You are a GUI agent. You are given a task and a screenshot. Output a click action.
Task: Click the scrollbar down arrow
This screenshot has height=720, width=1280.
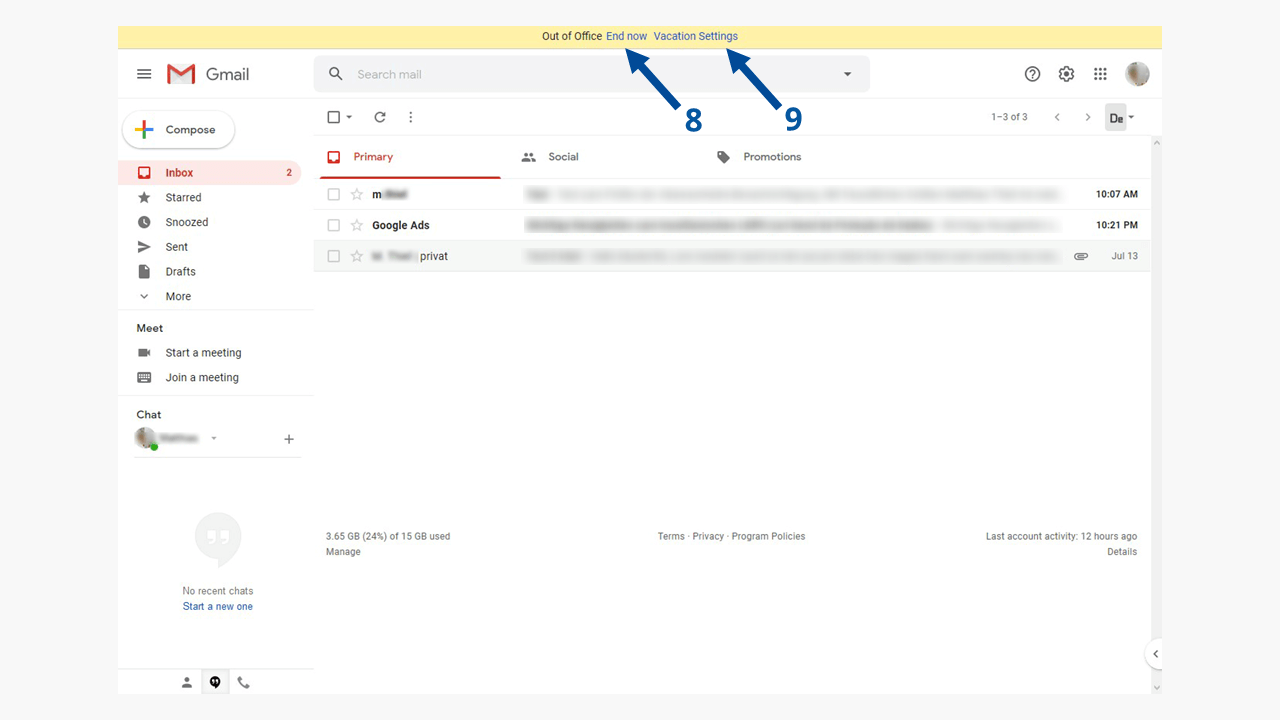coord(1157,687)
